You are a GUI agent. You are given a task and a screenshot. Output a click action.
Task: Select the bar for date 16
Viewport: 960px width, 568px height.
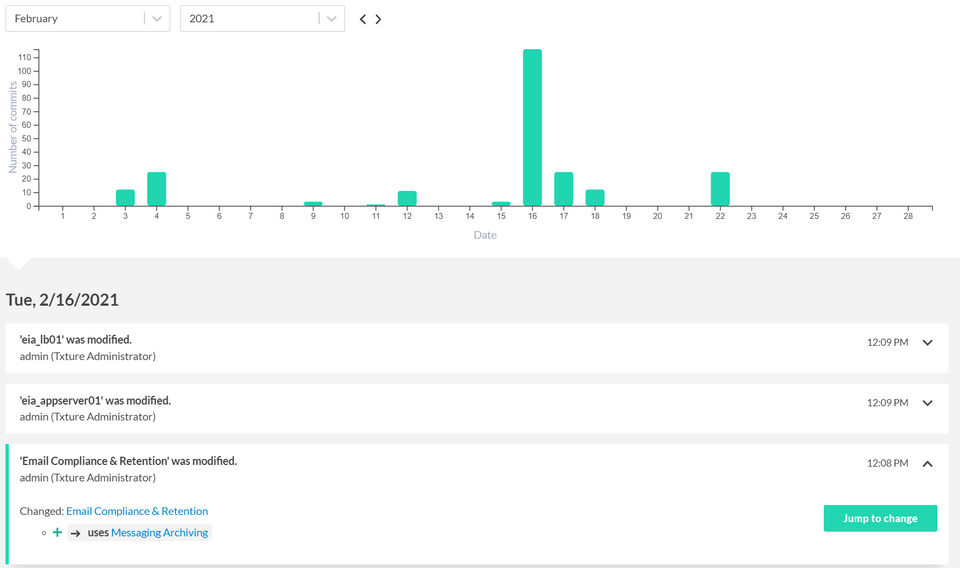(x=532, y=127)
